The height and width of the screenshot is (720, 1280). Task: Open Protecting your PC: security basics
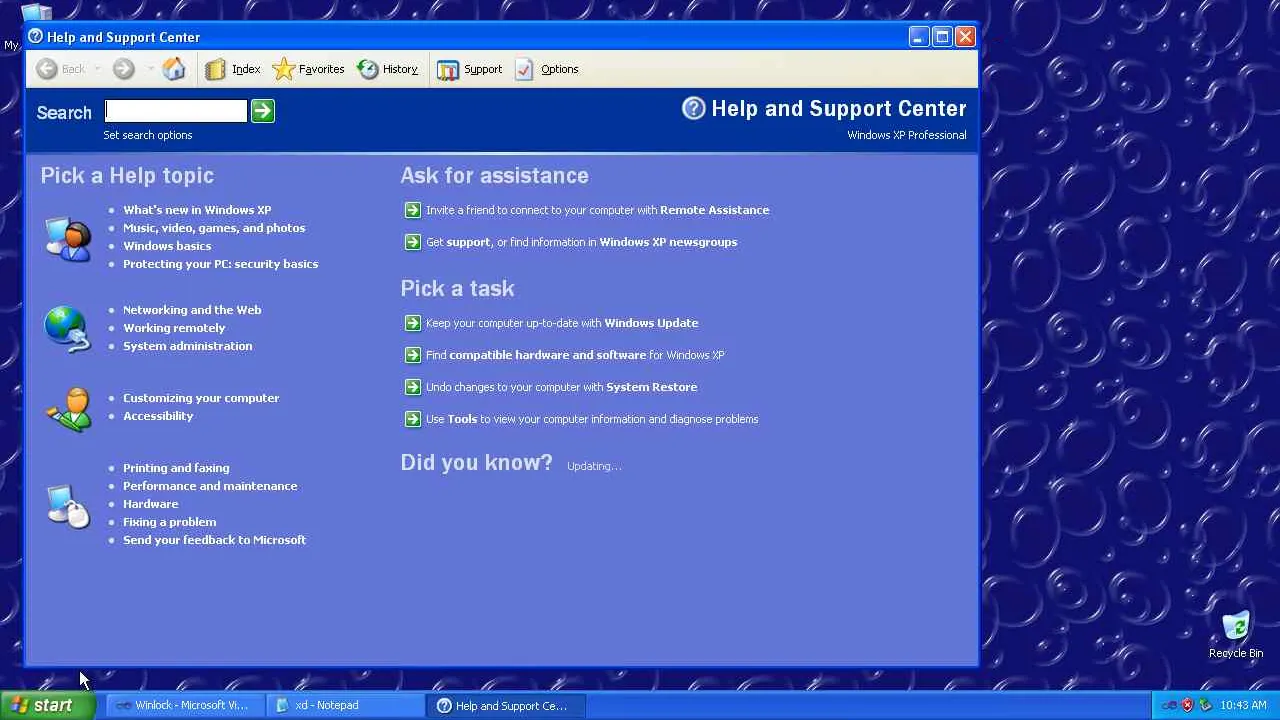click(220, 264)
